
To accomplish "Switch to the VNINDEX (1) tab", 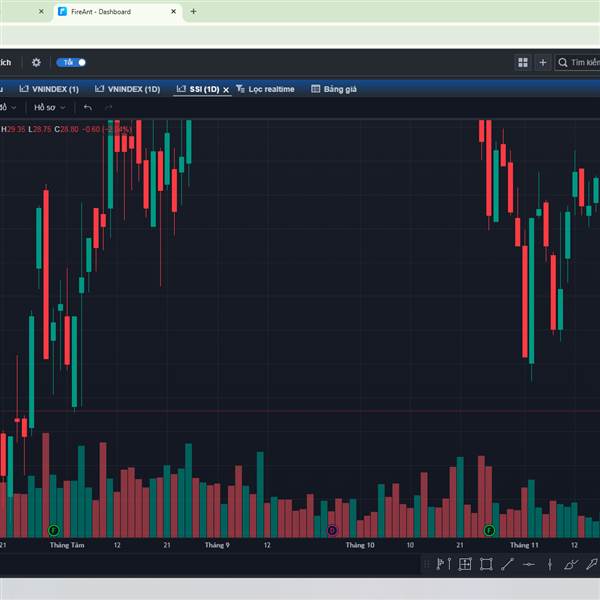I will pos(49,89).
